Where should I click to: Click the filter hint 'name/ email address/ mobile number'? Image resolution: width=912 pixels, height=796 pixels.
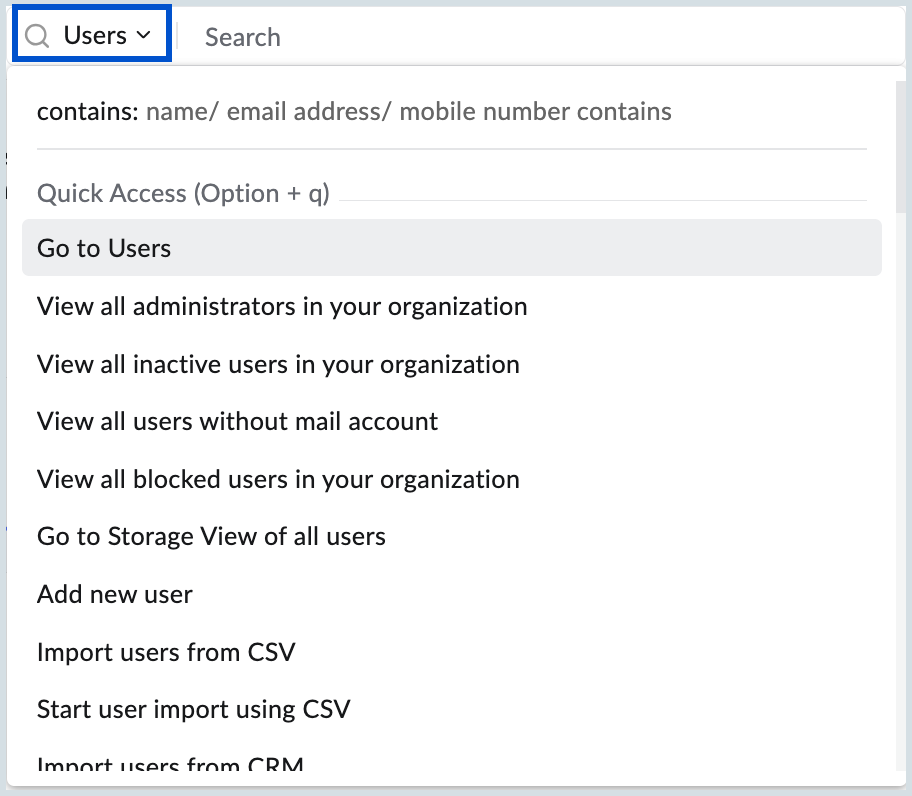pyautogui.click(x=408, y=111)
